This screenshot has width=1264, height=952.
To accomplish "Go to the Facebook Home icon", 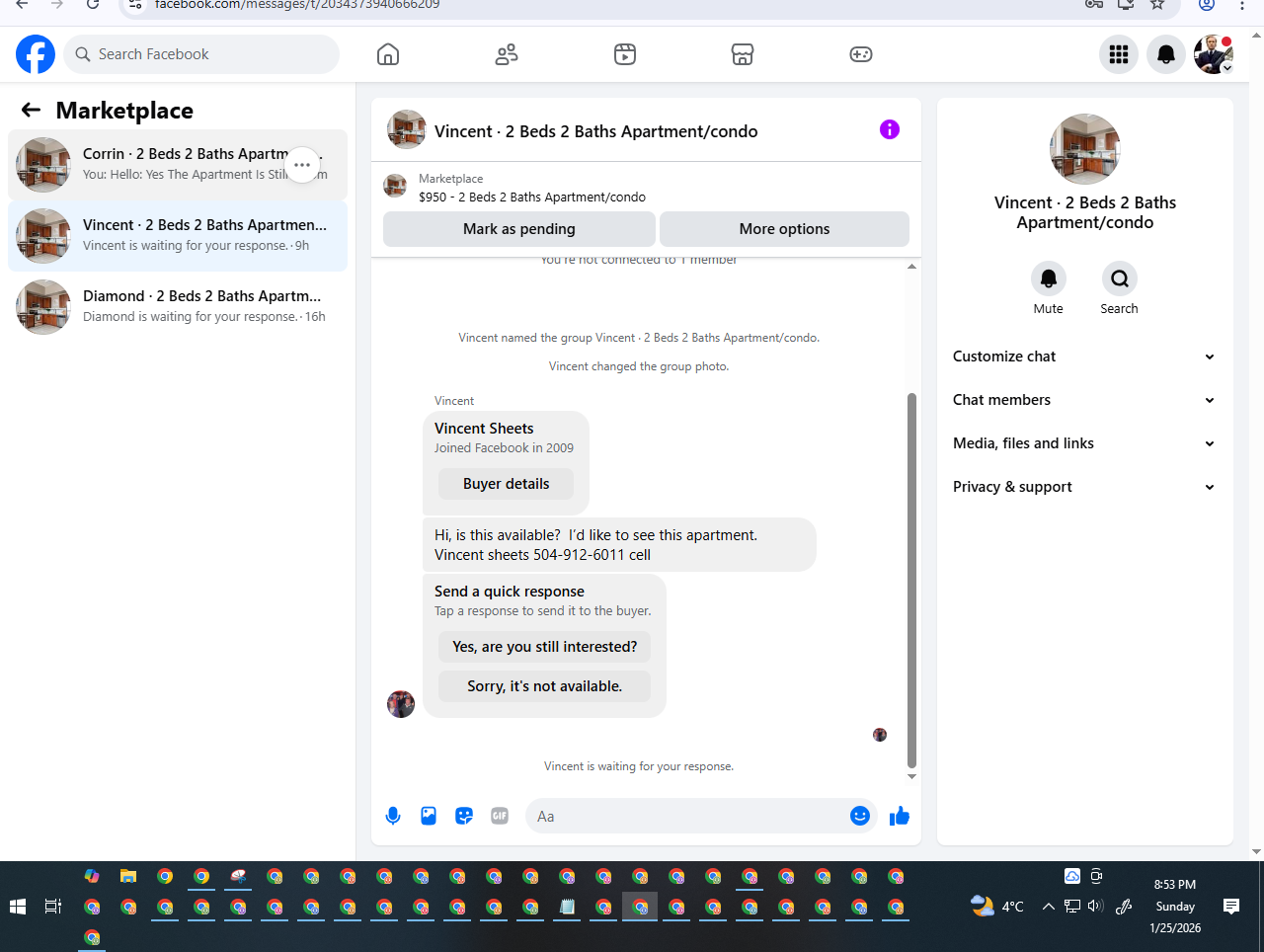I will click(388, 54).
